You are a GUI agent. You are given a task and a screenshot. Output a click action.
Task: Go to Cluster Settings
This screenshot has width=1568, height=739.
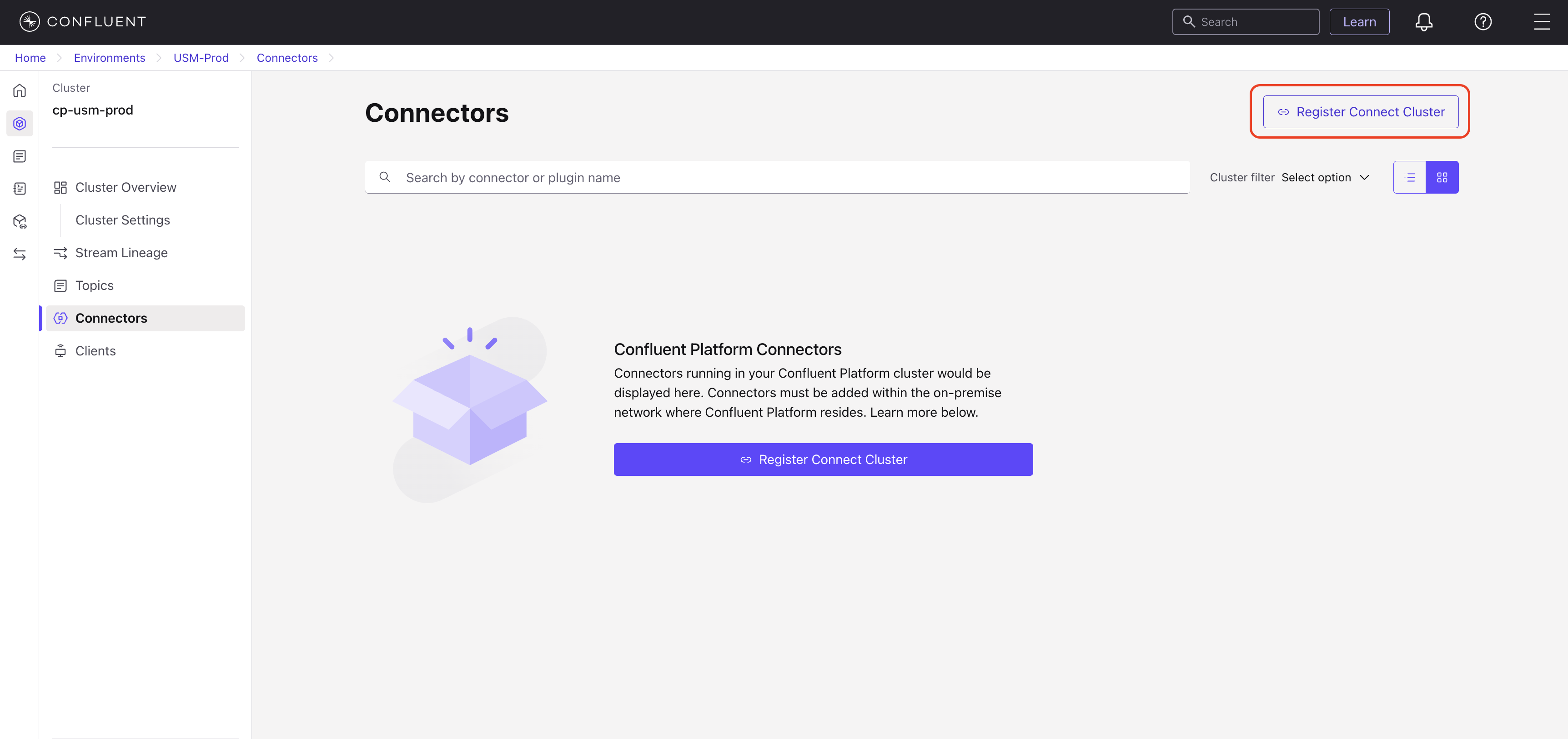122,220
